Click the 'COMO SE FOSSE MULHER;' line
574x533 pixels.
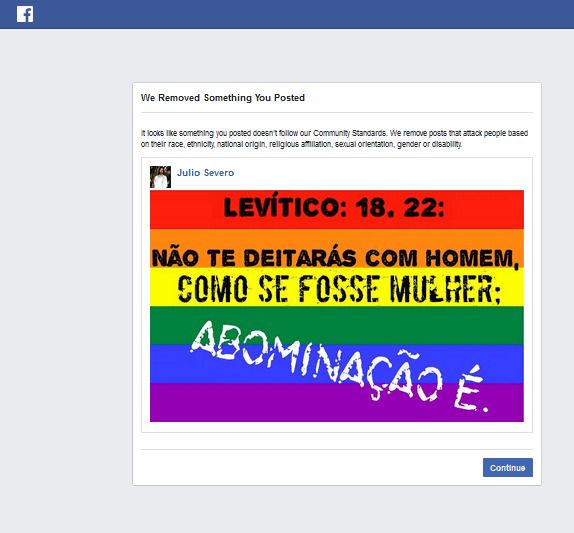point(339,289)
